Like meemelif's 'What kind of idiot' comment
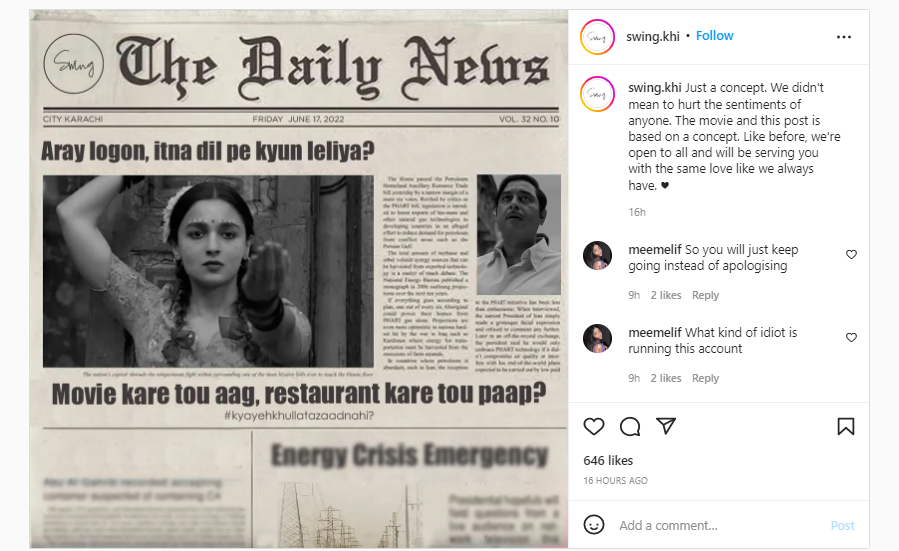 (851, 338)
